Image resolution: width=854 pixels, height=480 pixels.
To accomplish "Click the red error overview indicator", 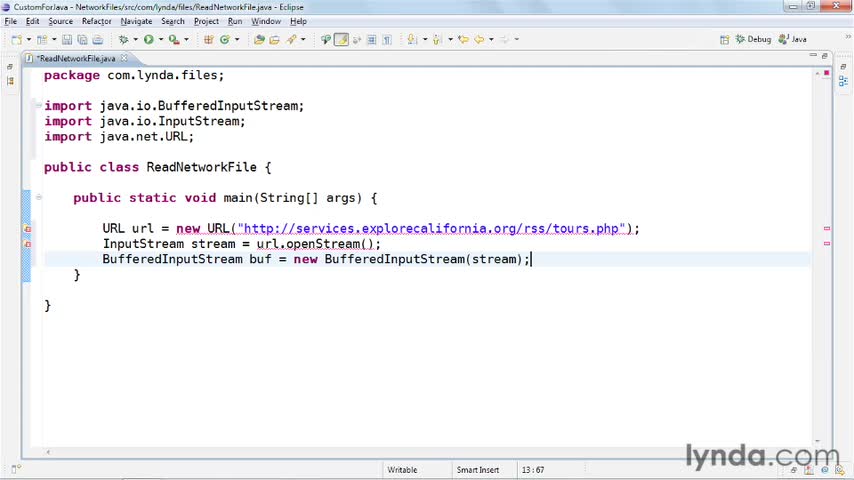I will (x=826, y=72).
